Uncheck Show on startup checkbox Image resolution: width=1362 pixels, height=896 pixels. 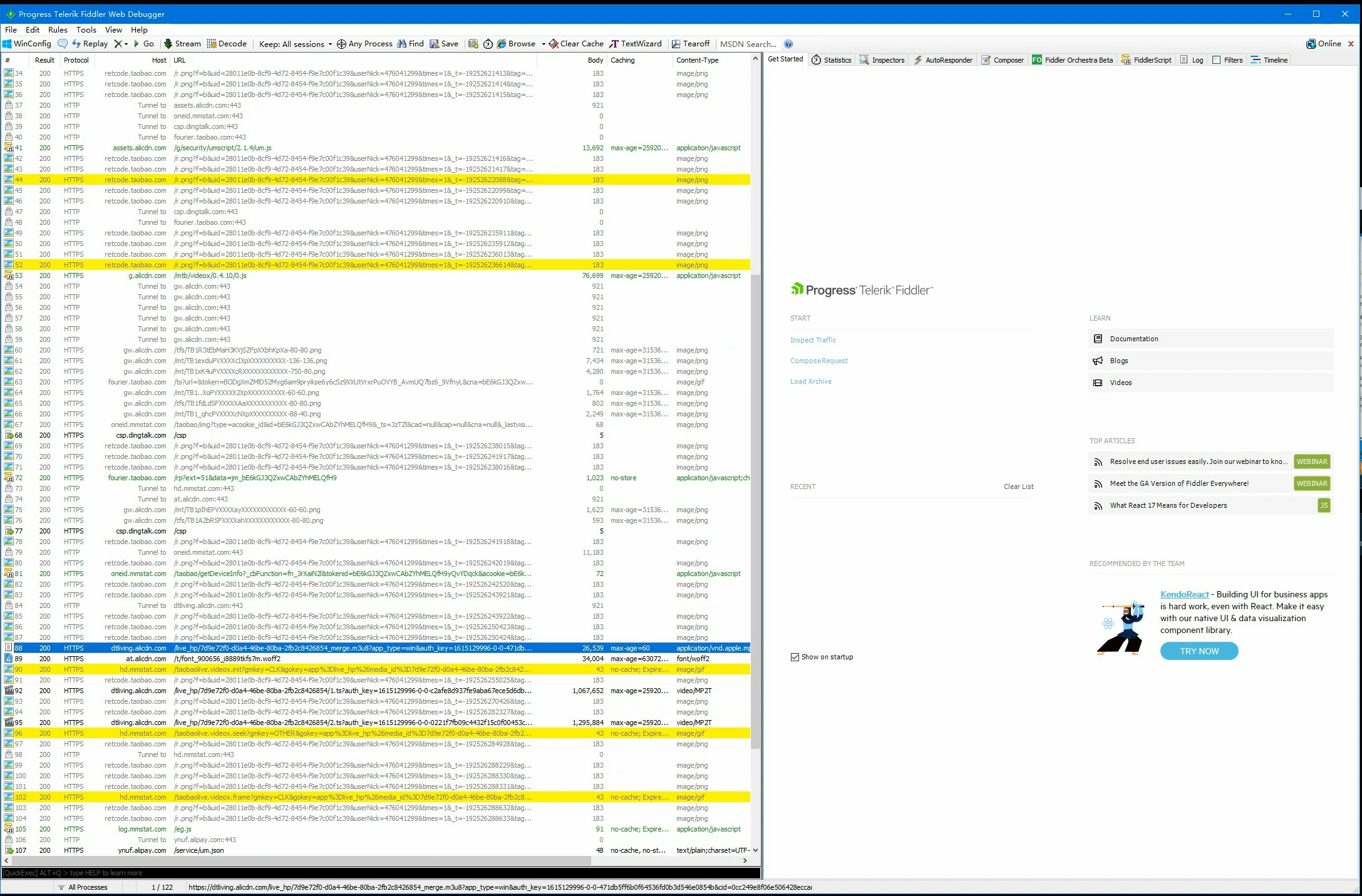795,657
